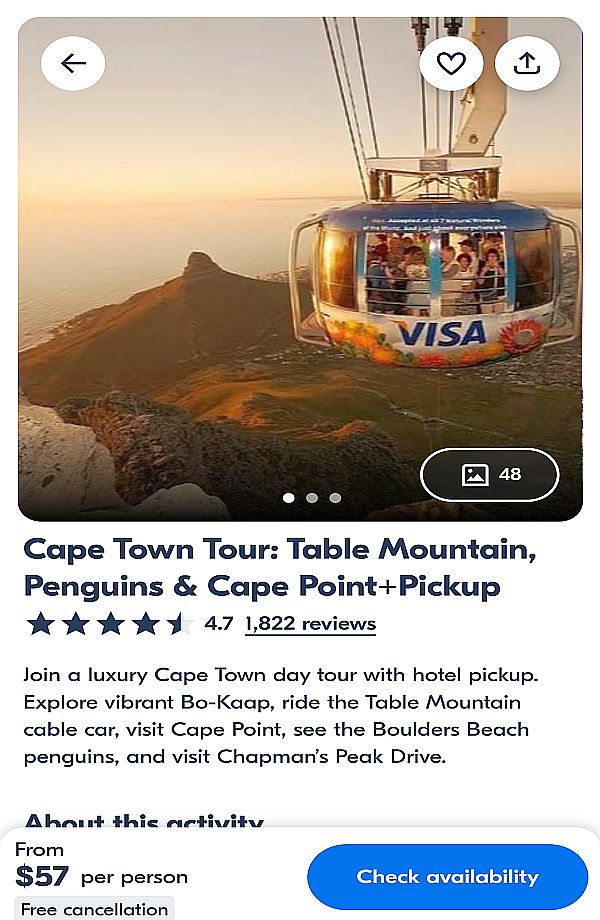
Task: Save tour with the heart icon
Action: [451, 63]
